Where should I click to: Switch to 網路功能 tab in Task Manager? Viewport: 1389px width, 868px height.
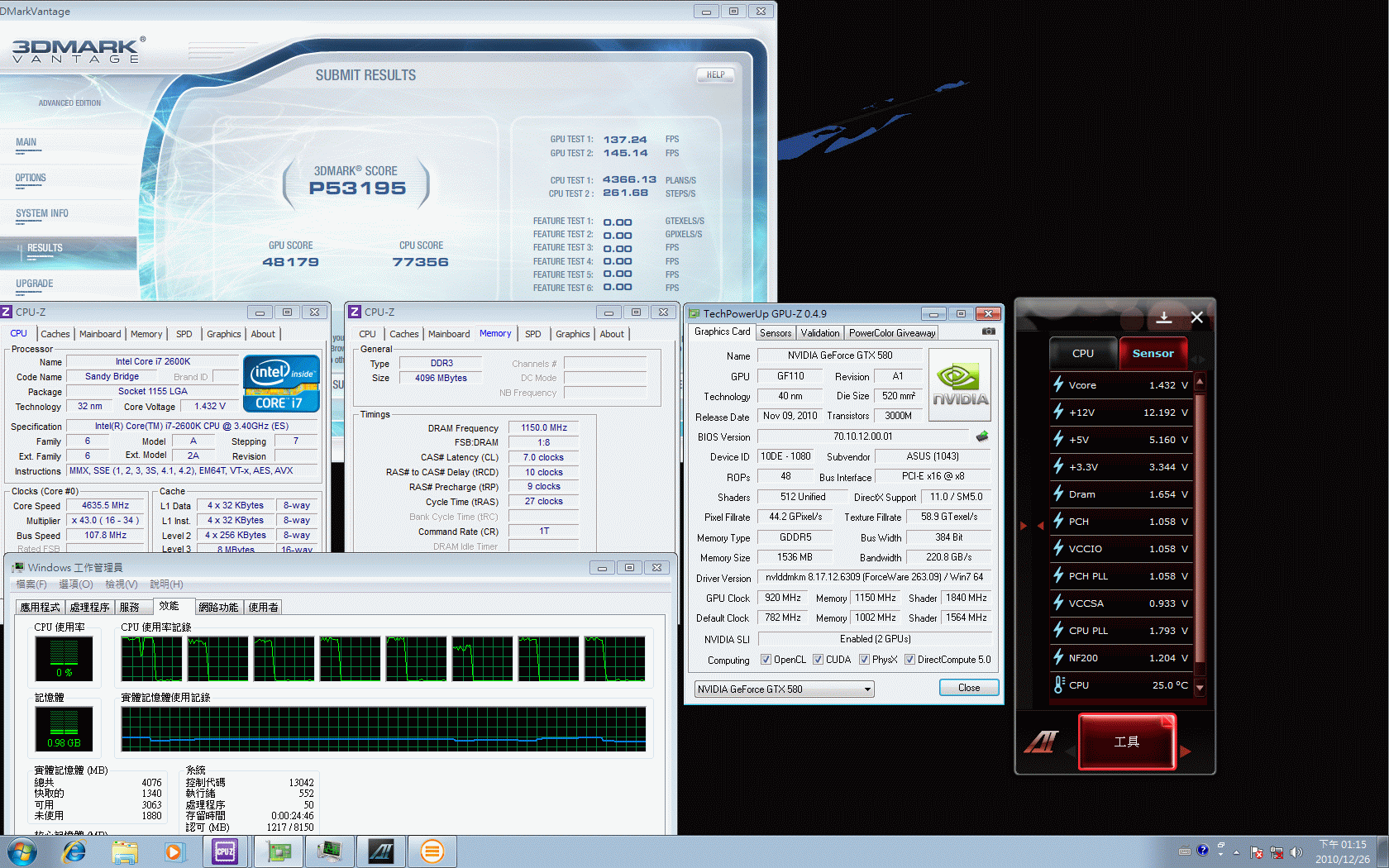pyautogui.click(x=218, y=607)
